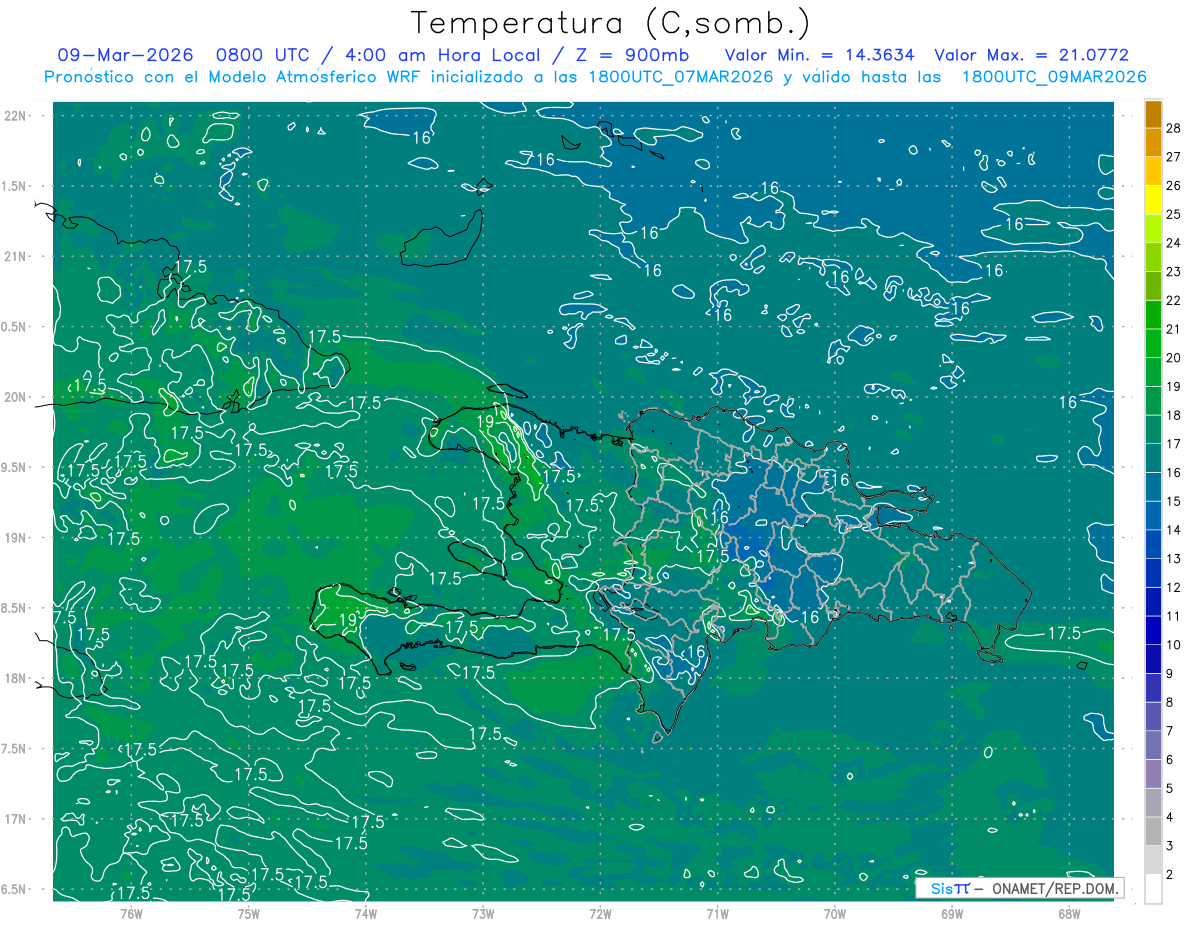
Task: Click the "72W" longitude axis label
Action: [600, 913]
